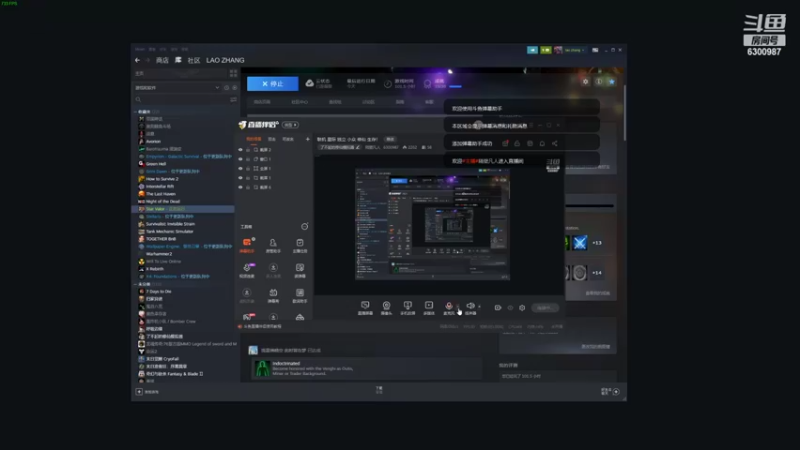Collapse the favorites category in library list
Screen dimensions: 800x450
point(136,112)
